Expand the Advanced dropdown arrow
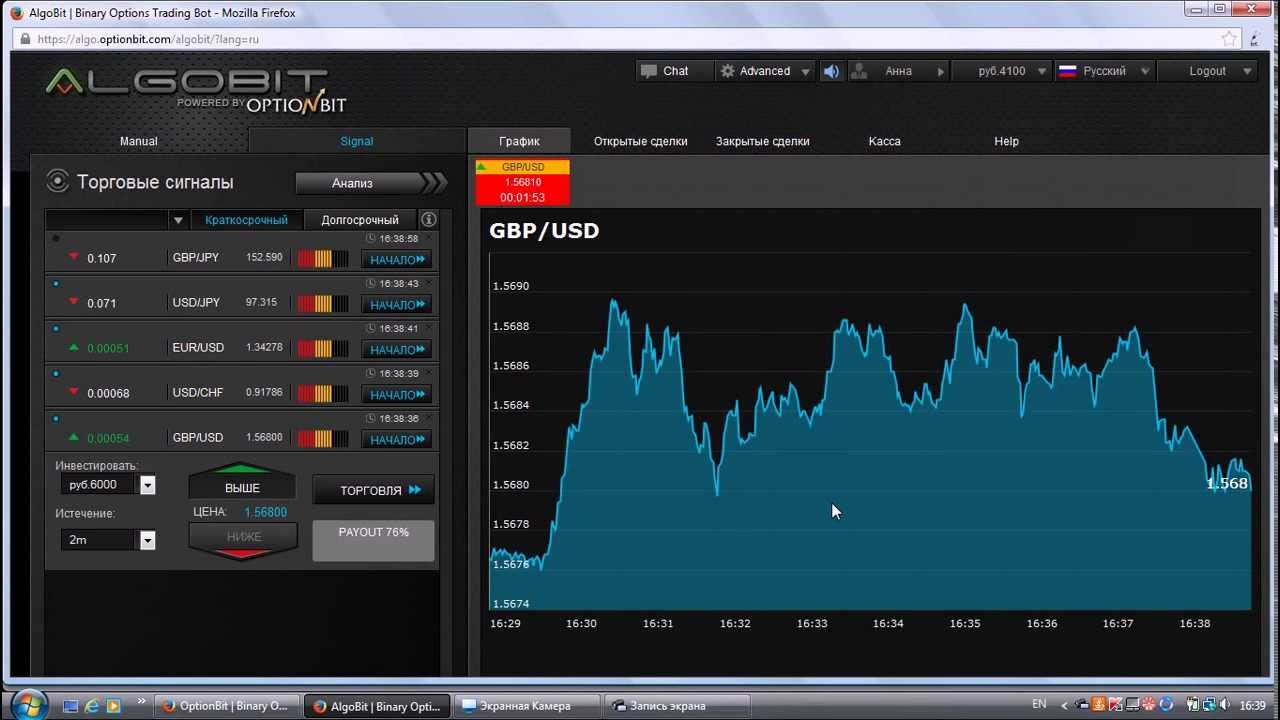The width and height of the screenshot is (1280, 720). (806, 72)
